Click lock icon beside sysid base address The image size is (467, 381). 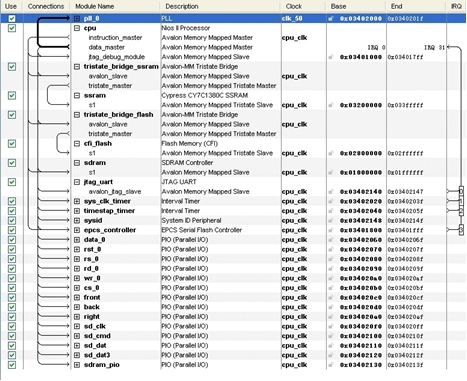point(331,220)
